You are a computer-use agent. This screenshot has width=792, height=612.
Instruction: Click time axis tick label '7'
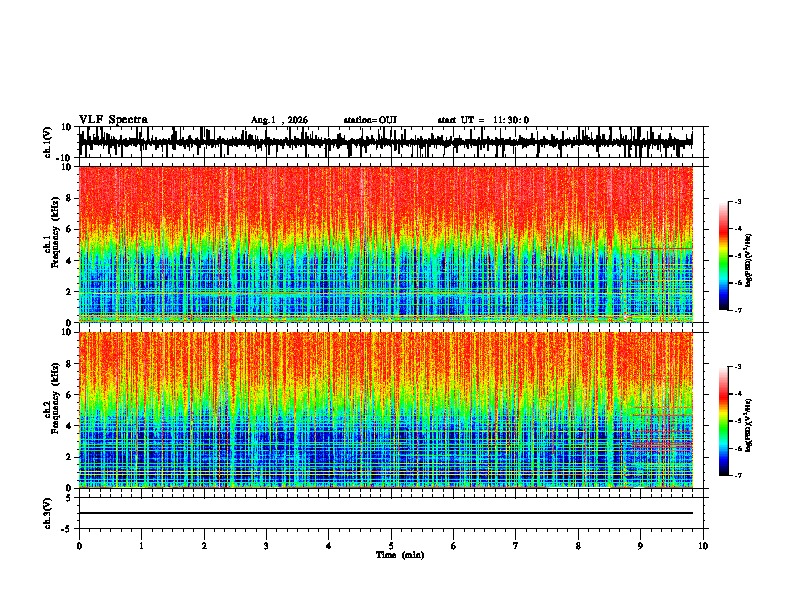pyautogui.click(x=516, y=546)
